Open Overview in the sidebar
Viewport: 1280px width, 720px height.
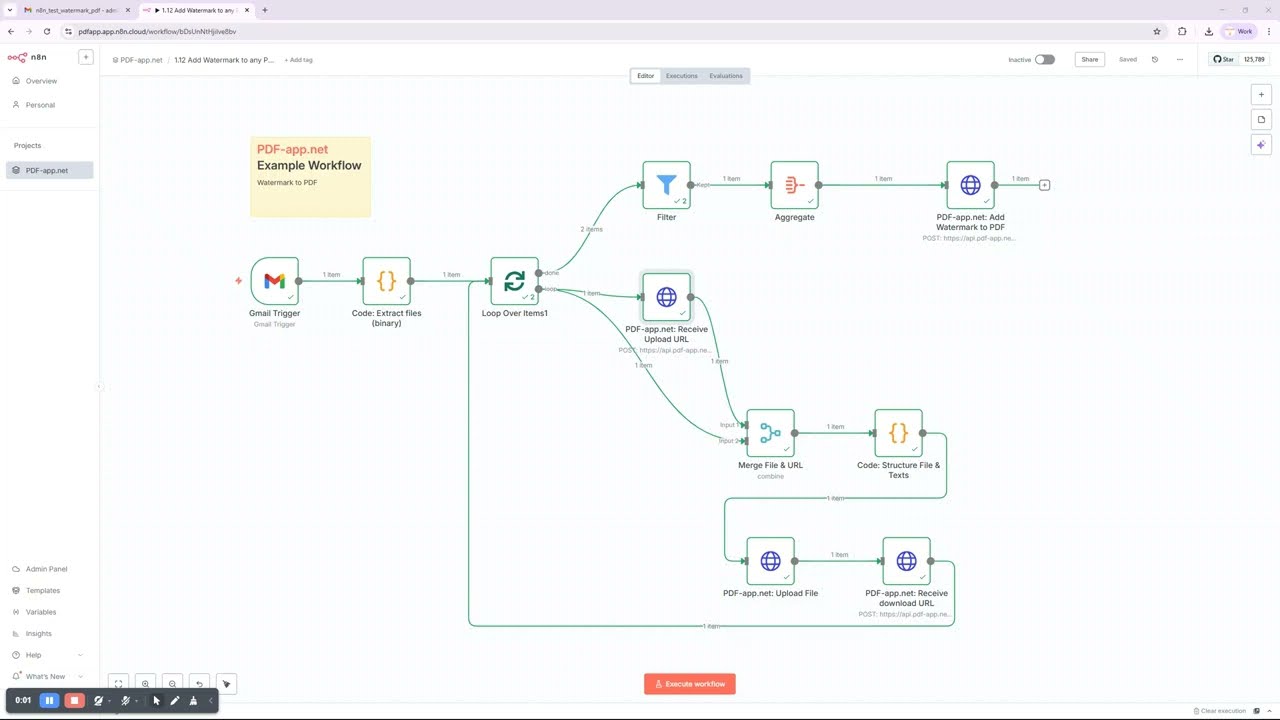pyautogui.click(x=47, y=81)
